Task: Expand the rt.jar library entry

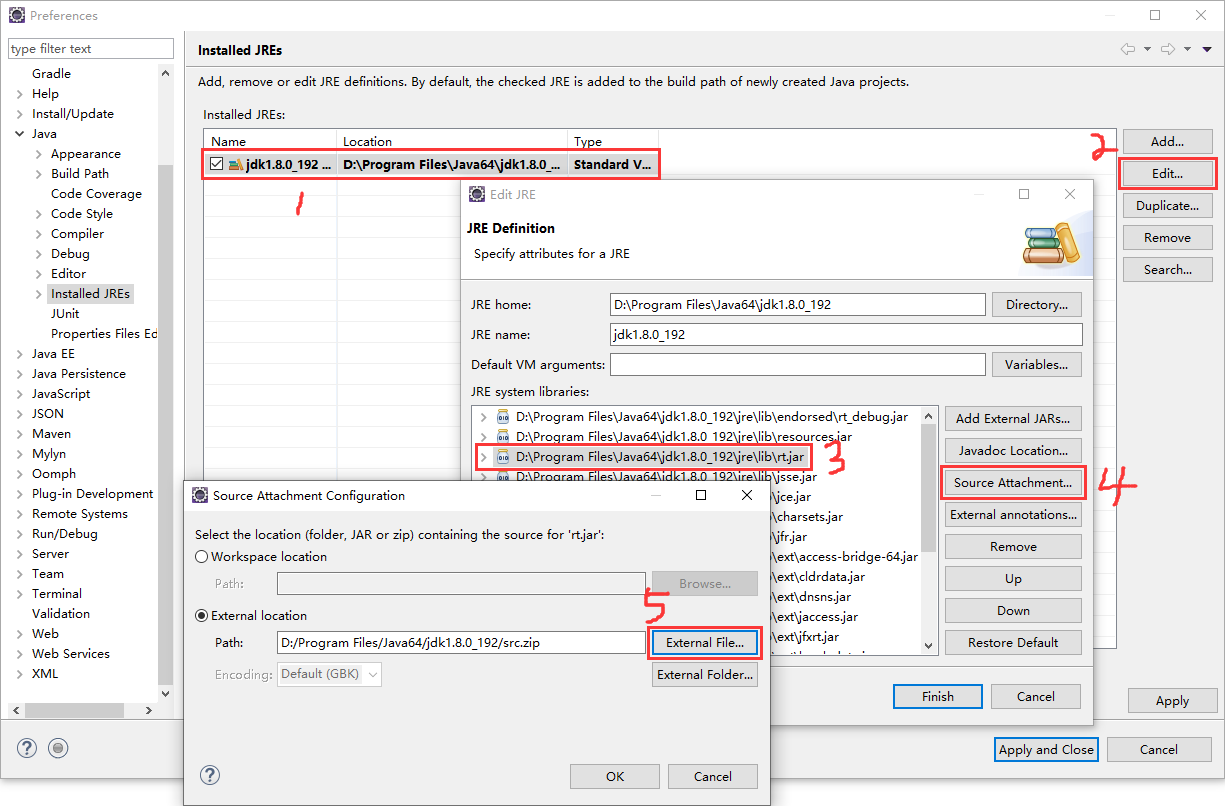Action: point(484,457)
